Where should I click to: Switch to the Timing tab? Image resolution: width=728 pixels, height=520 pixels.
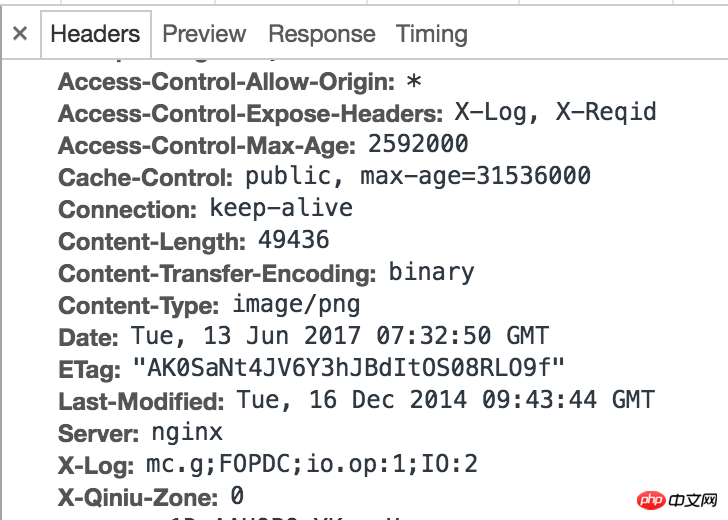(431, 34)
